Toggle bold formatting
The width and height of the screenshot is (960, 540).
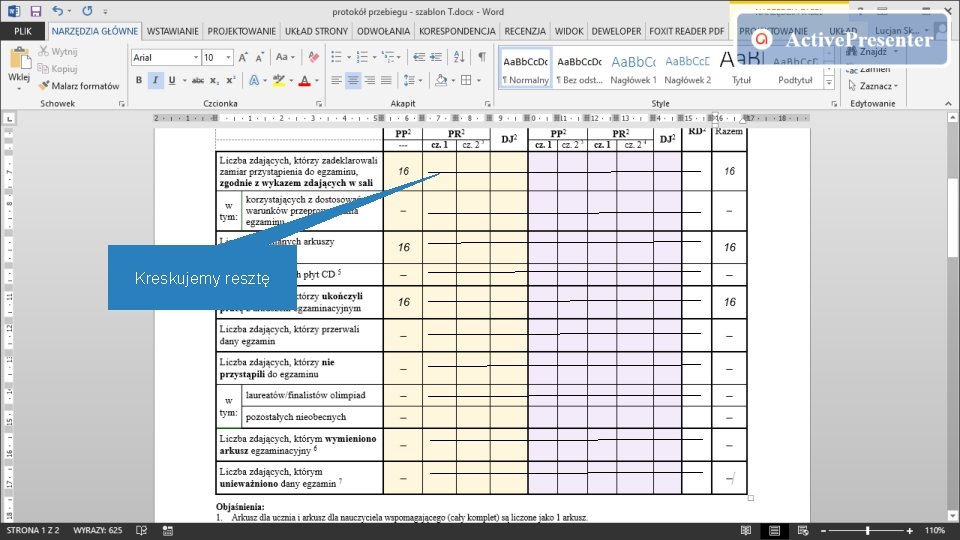[139, 80]
